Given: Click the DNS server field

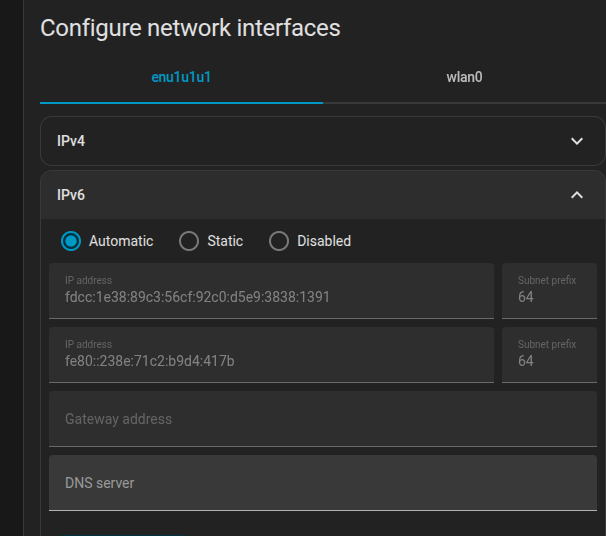Looking at the screenshot, I should point(323,483).
